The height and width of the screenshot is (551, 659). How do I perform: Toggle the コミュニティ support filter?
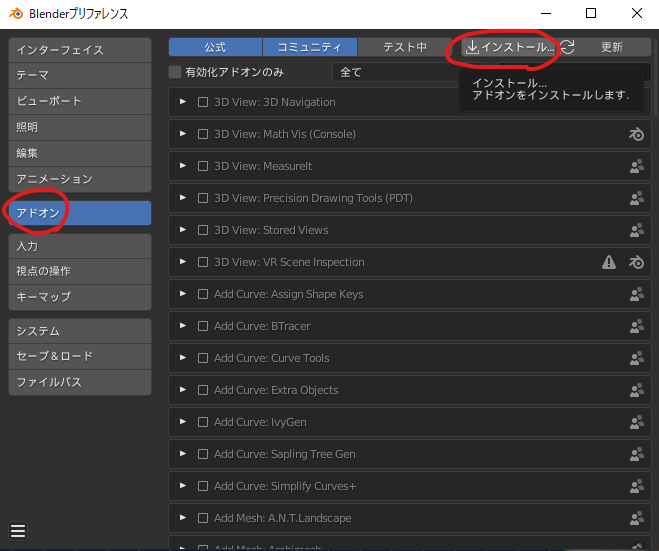tap(310, 47)
